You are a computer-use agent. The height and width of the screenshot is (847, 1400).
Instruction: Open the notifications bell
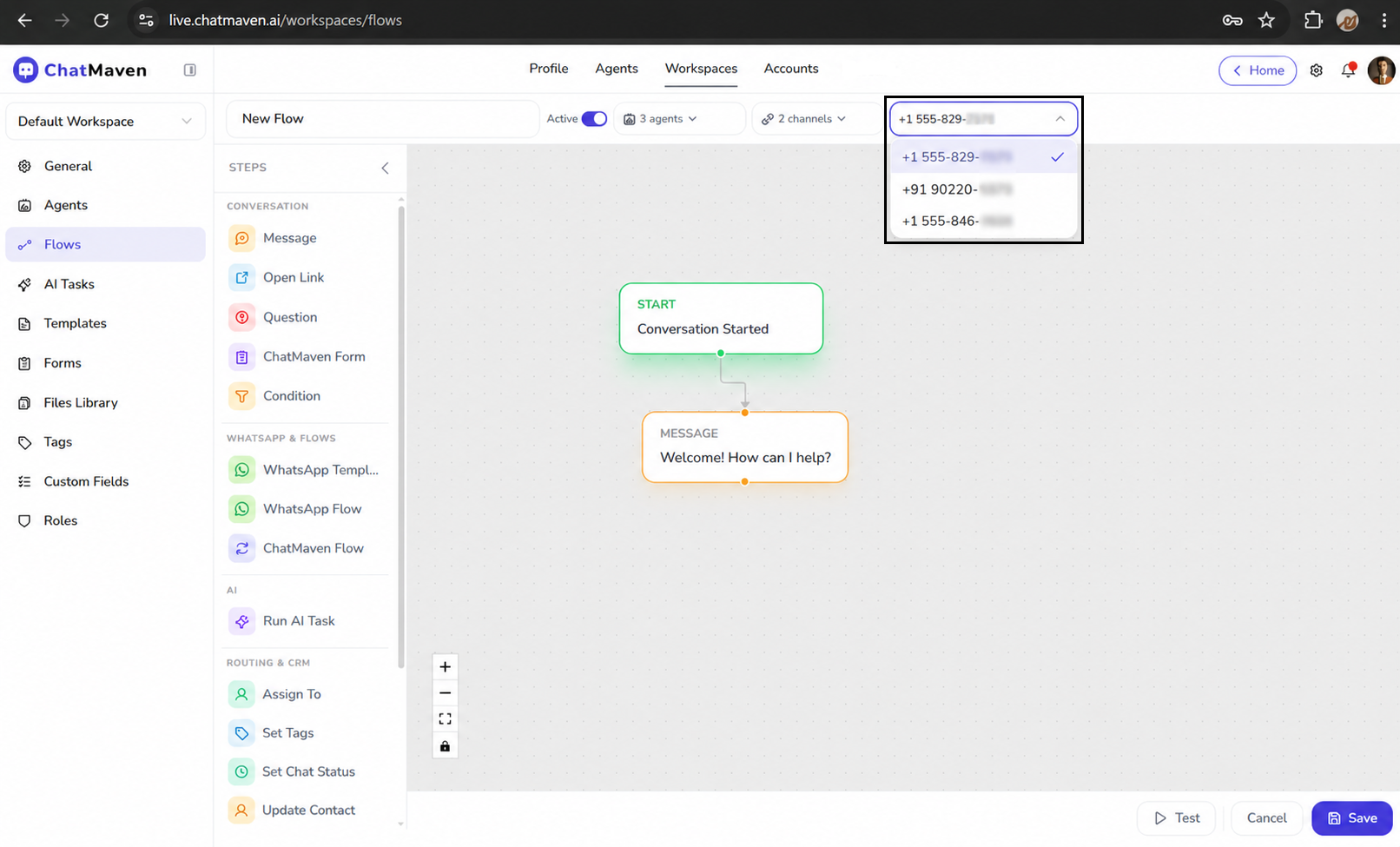(x=1348, y=70)
